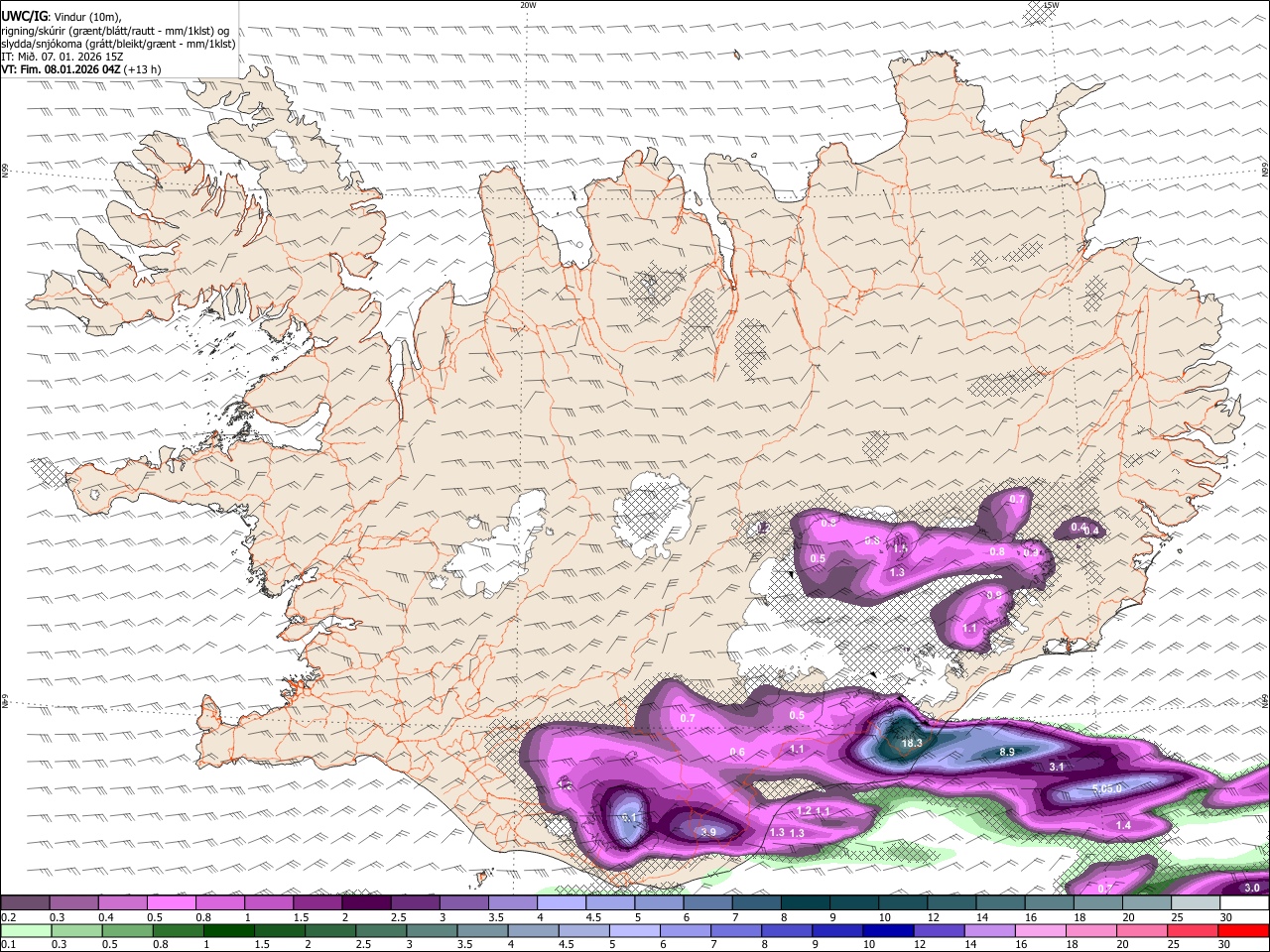Click the 3.0 value label at the map corner
The height and width of the screenshot is (952, 1270).
click(1252, 889)
